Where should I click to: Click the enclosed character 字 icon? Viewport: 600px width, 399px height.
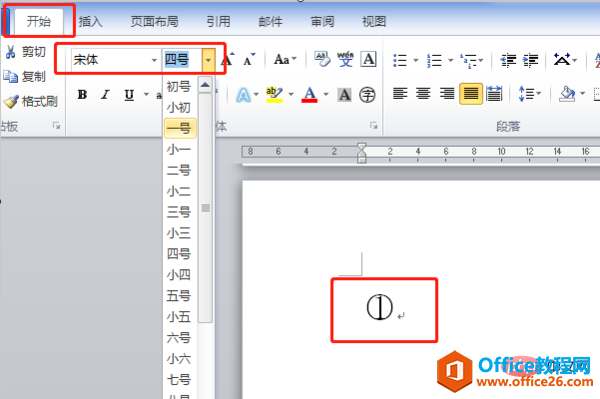367,94
